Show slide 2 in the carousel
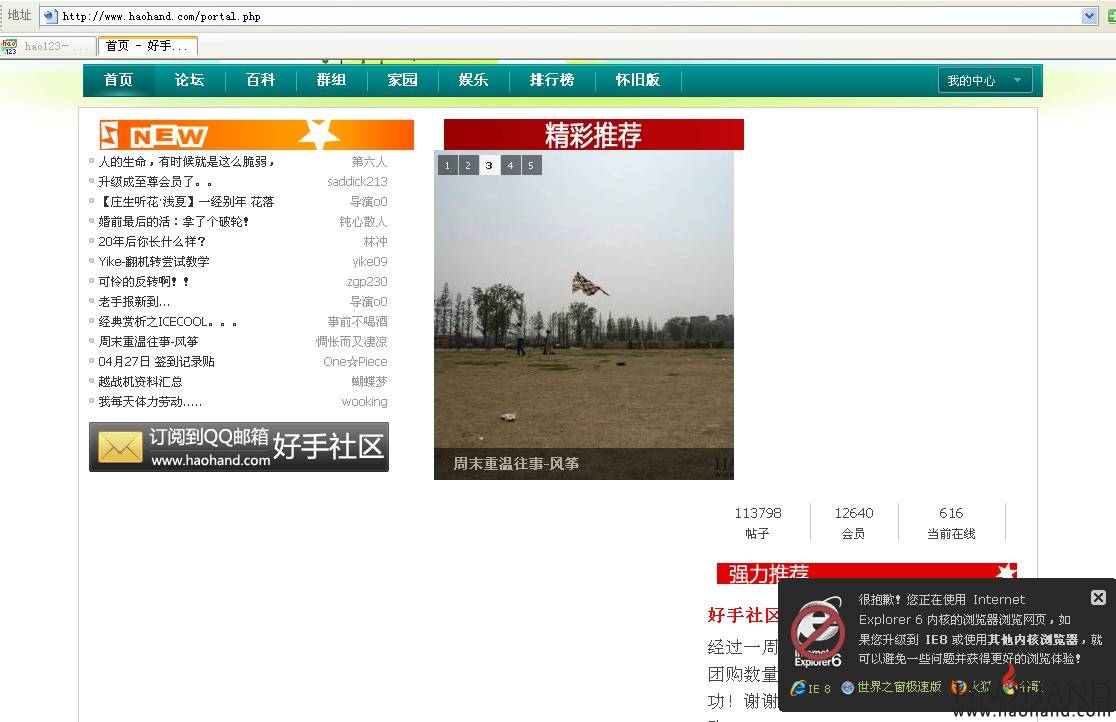Screen dimensions: 1116x722 coord(468,165)
